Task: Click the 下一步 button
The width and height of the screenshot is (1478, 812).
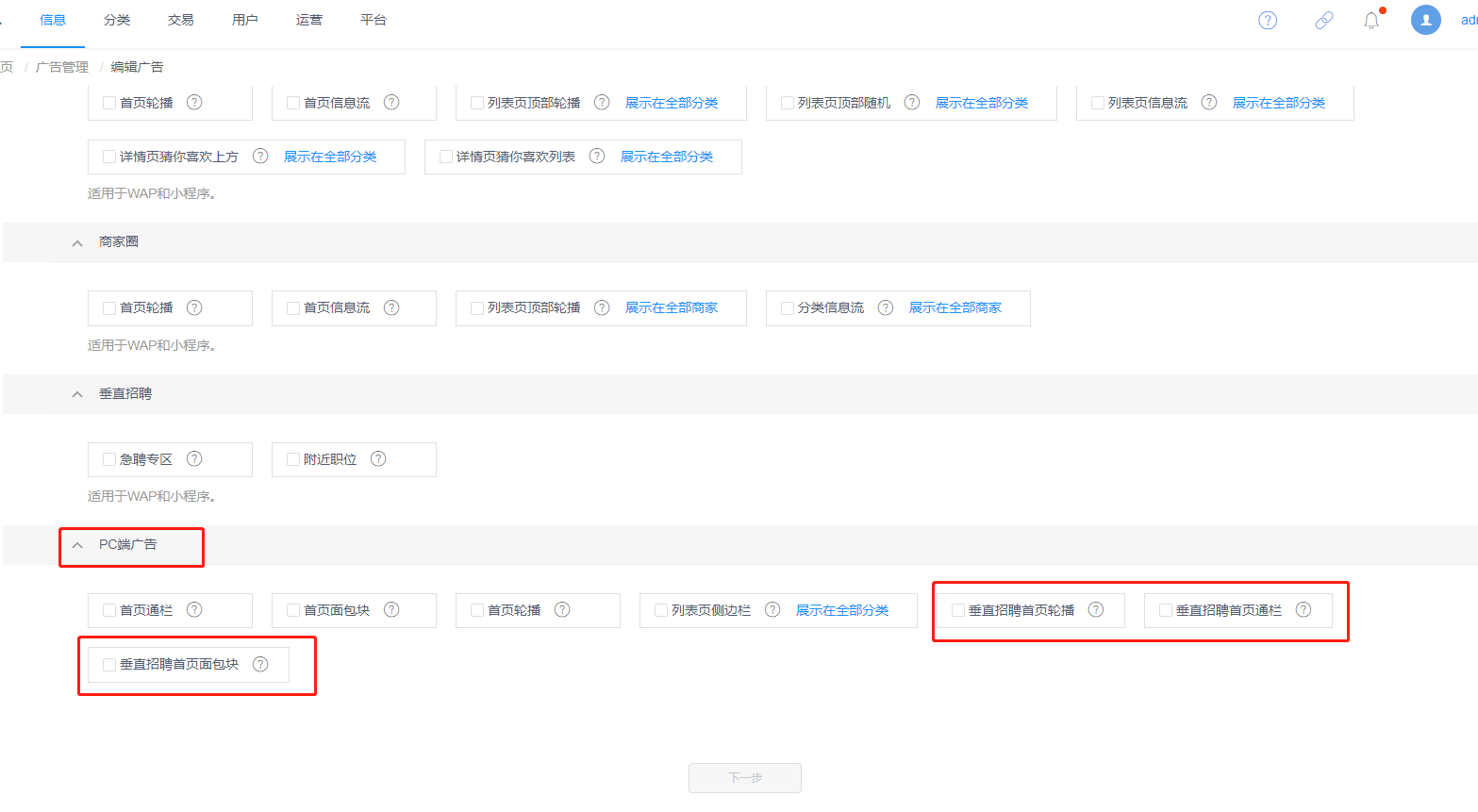Action: coord(745,778)
